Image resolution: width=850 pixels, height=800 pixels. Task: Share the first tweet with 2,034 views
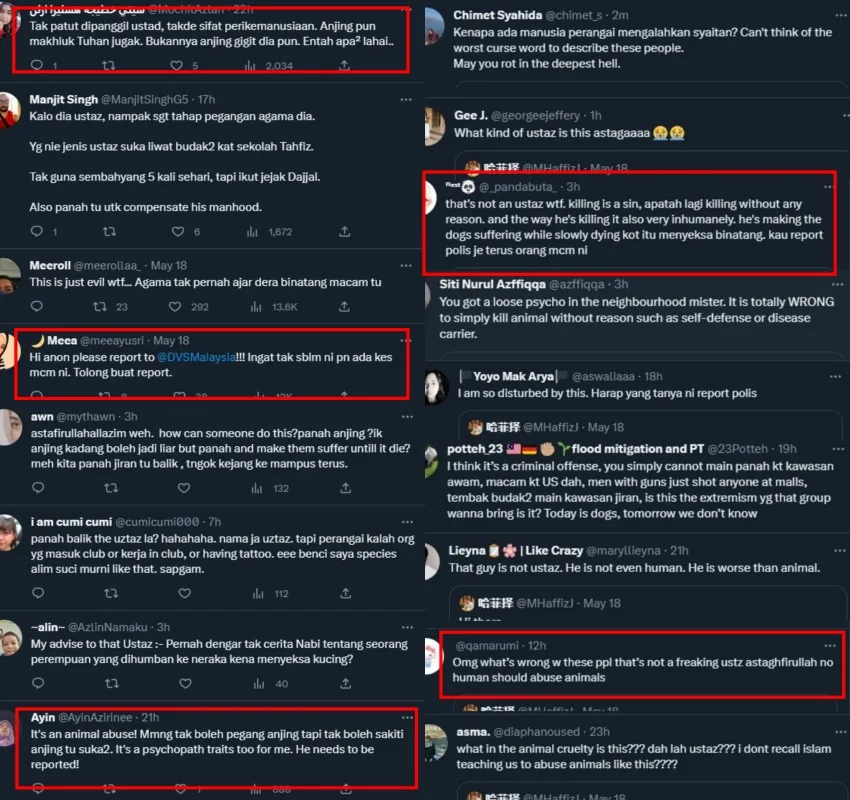click(x=344, y=66)
